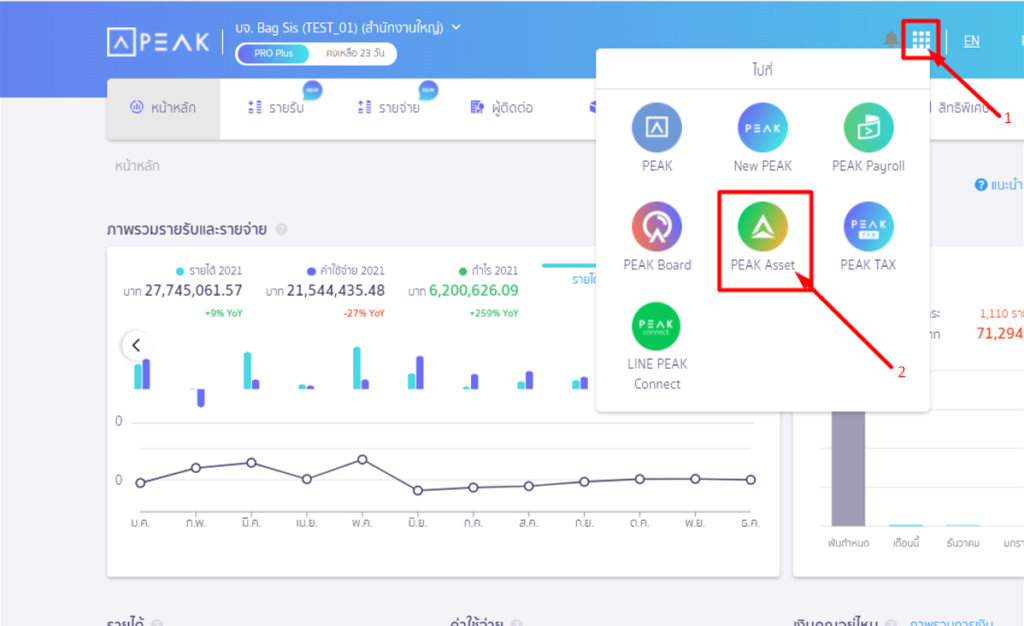Screen dimensions: 1024x626
Task: Click the revenue amount 27,745,061.57
Action: pos(193,290)
